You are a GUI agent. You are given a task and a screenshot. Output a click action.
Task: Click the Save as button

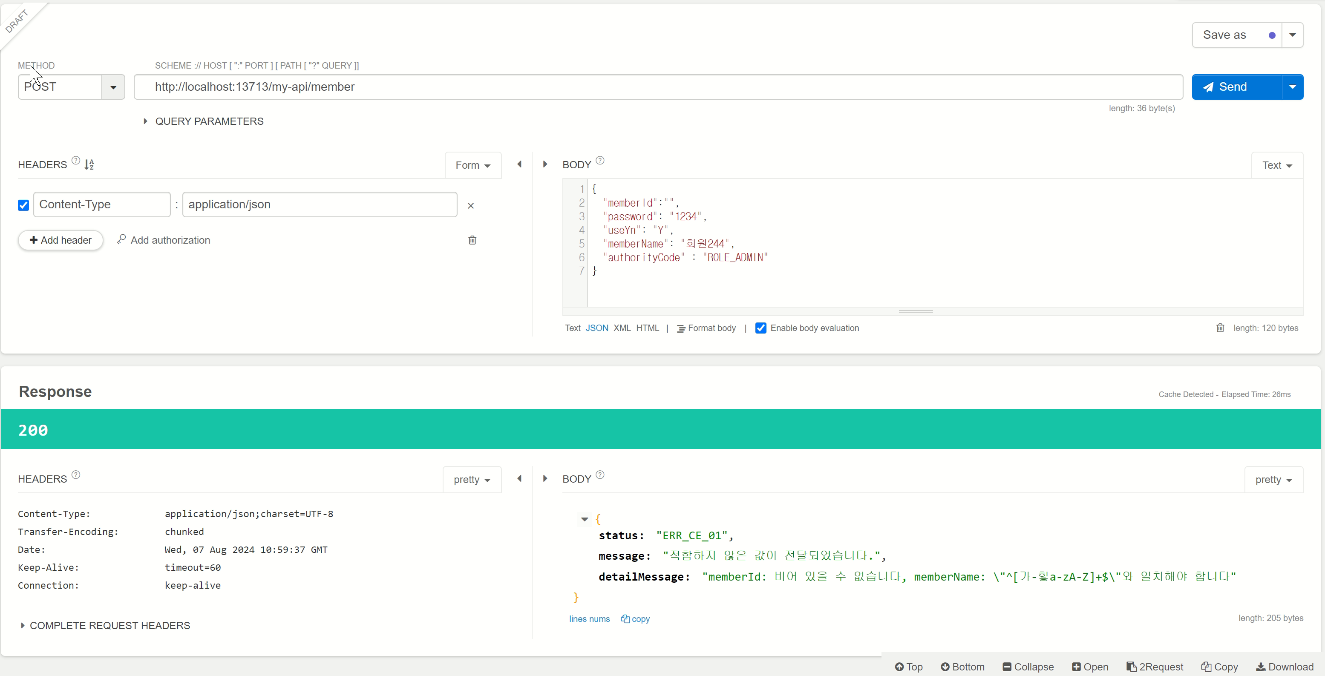click(x=1237, y=35)
